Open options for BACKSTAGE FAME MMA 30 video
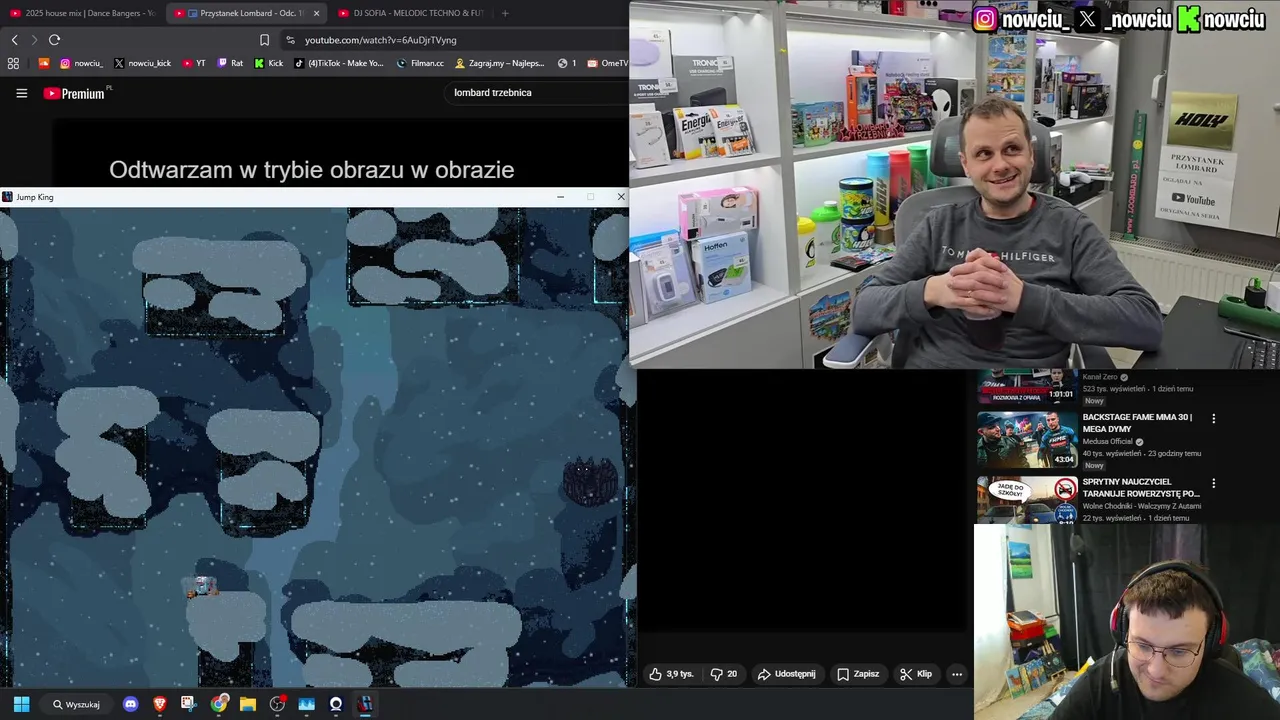Viewport: 1280px width, 720px height. [1214, 418]
